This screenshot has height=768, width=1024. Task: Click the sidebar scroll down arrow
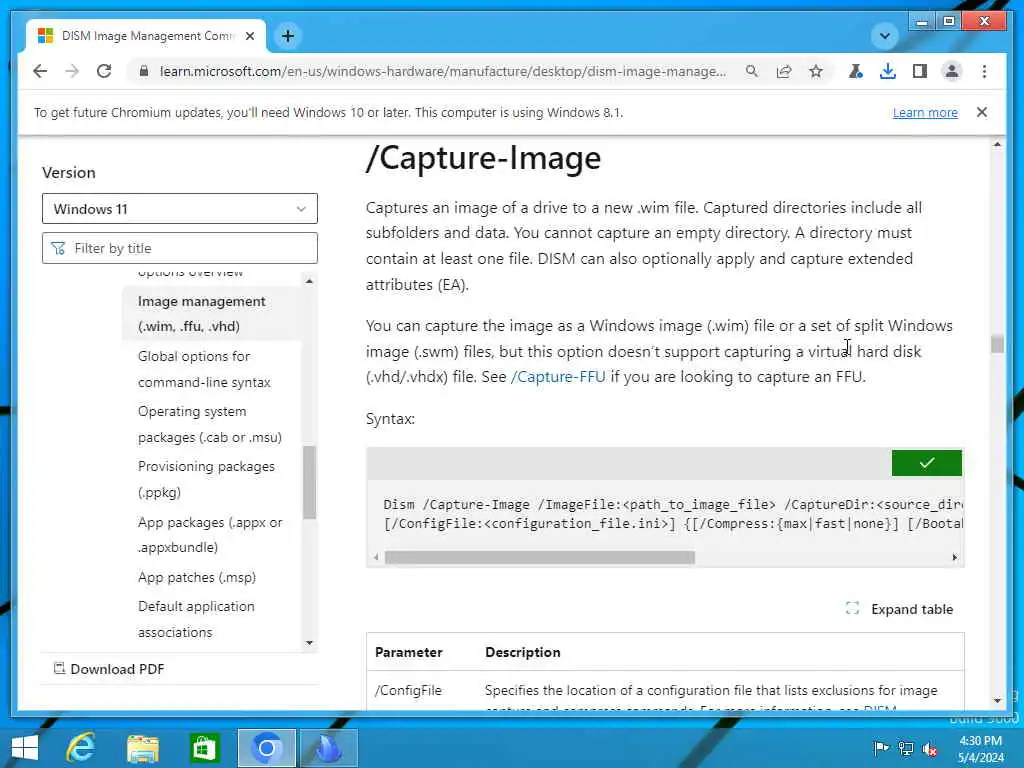[x=310, y=643]
